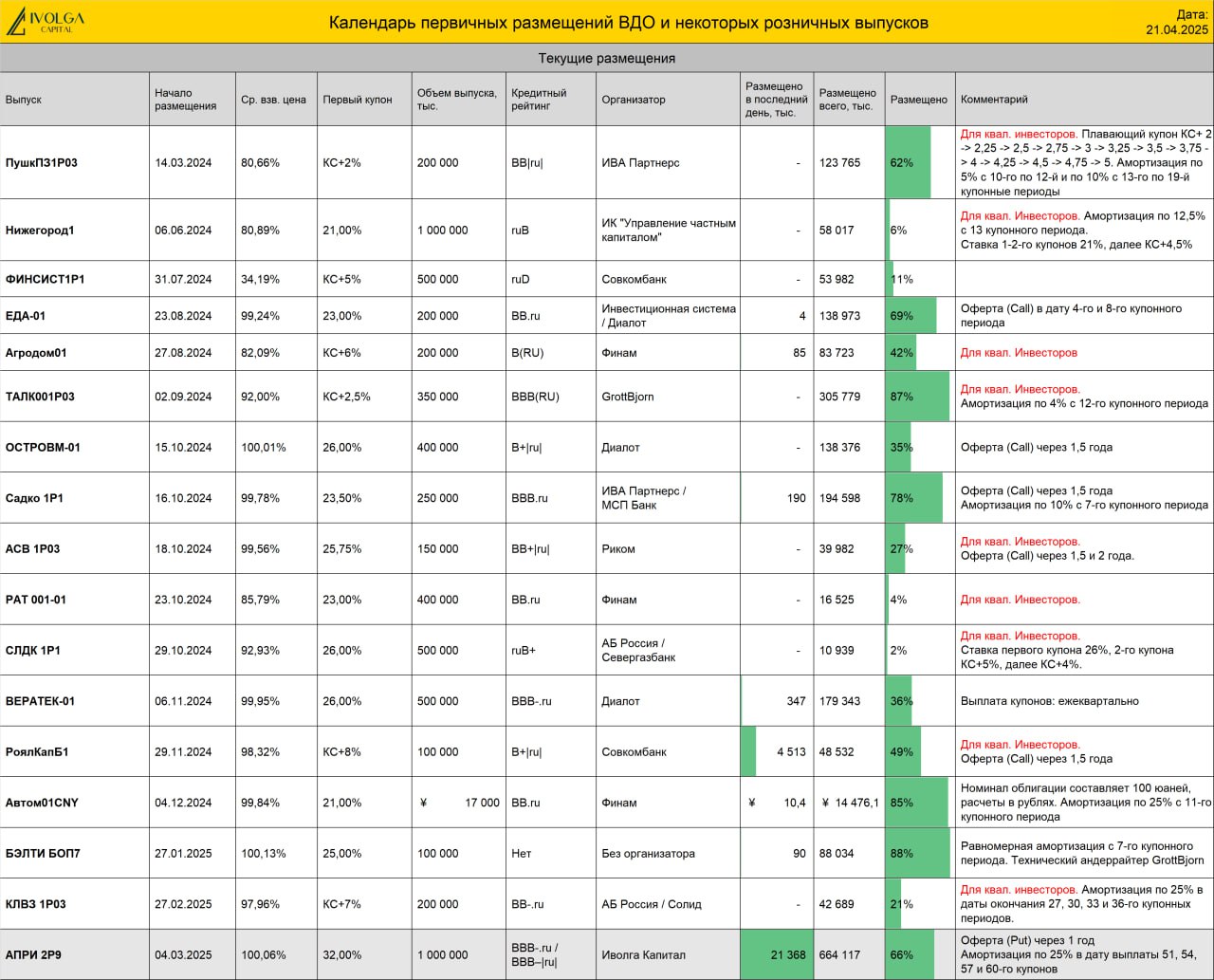Select the total placed value 305 779
This screenshot has height=980, width=1214.
840,397
